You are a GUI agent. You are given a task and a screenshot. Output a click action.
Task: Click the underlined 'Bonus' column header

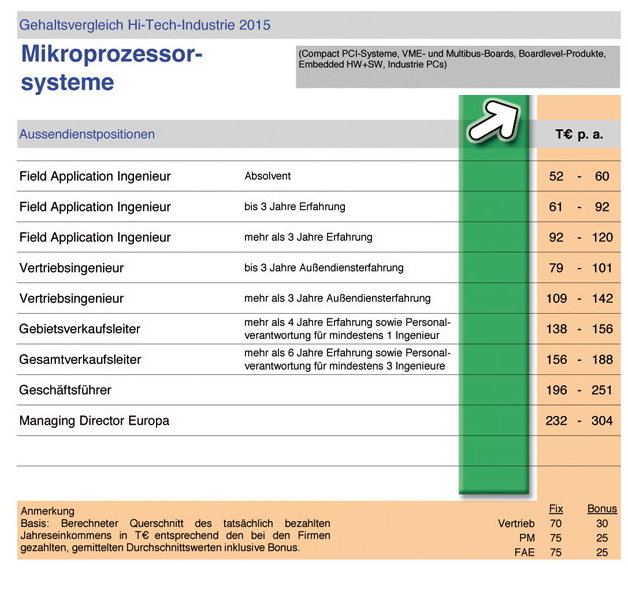click(602, 509)
